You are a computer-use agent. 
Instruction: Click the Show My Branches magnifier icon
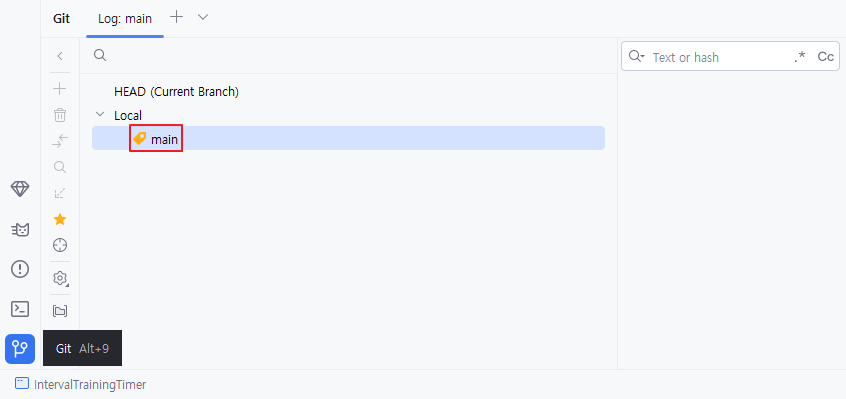pyautogui.click(x=60, y=167)
